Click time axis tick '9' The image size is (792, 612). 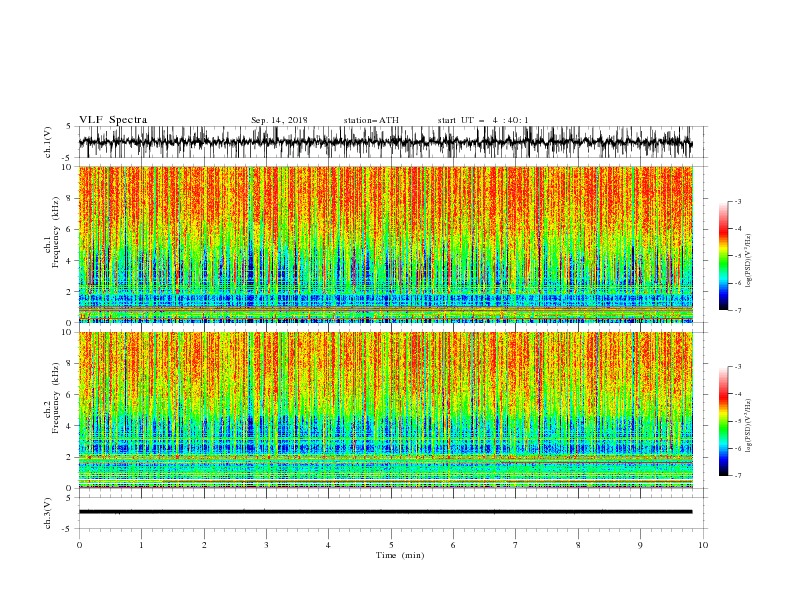tap(640, 545)
